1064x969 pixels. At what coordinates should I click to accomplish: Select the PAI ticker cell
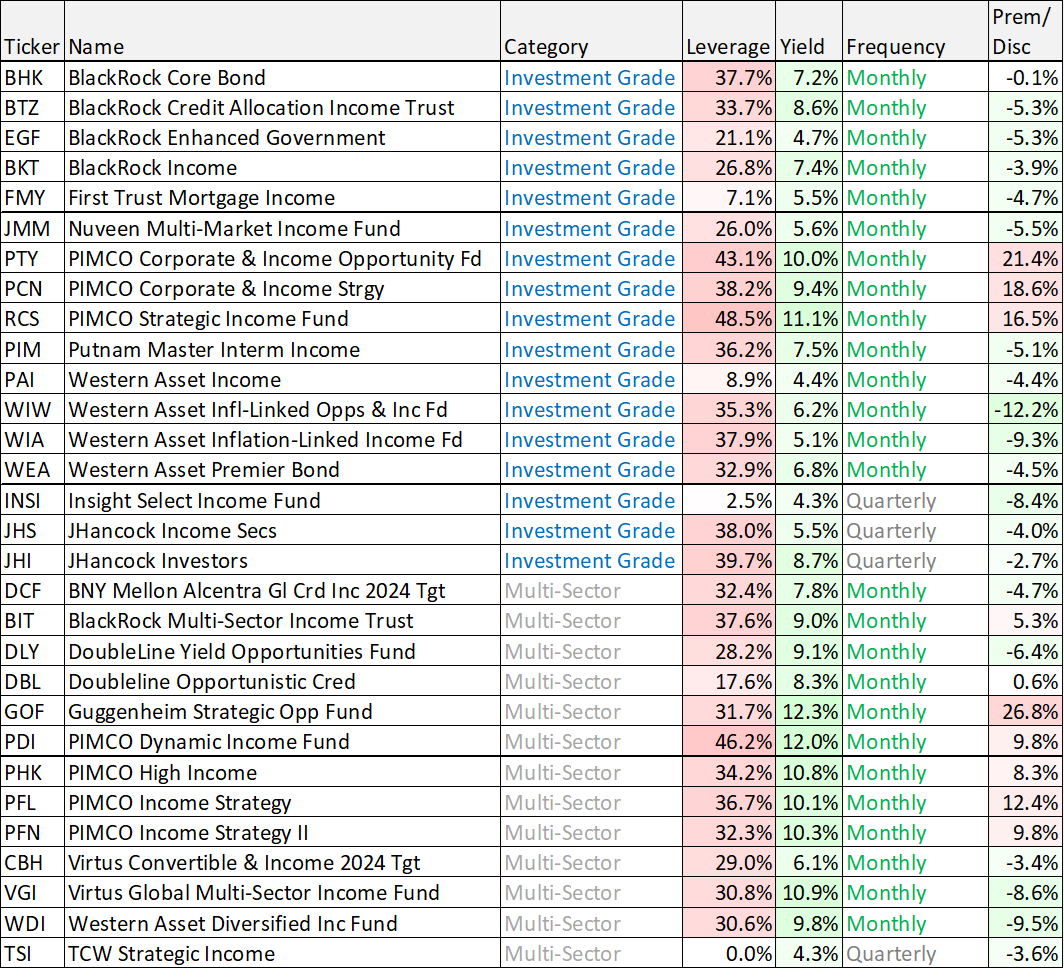32,379
